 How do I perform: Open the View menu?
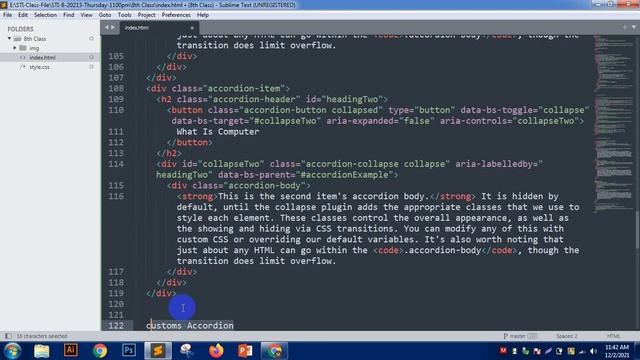tap(86, 15)
